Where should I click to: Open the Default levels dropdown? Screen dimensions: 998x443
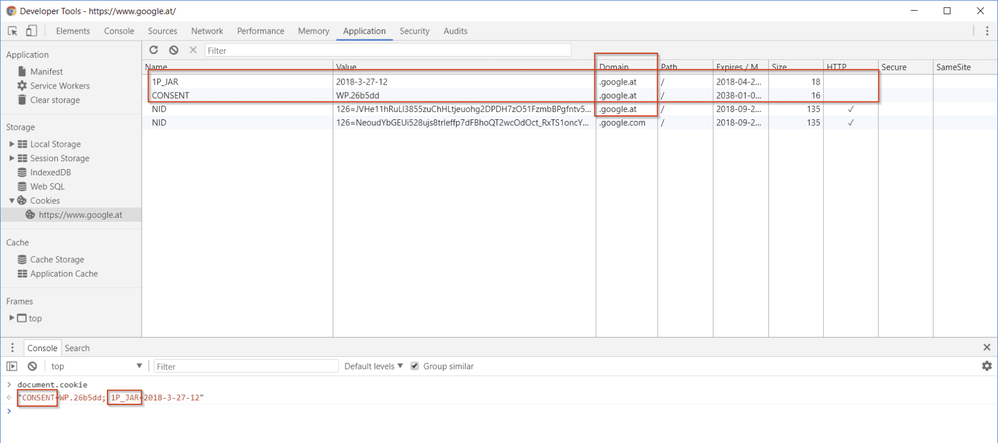click(374, 367)
